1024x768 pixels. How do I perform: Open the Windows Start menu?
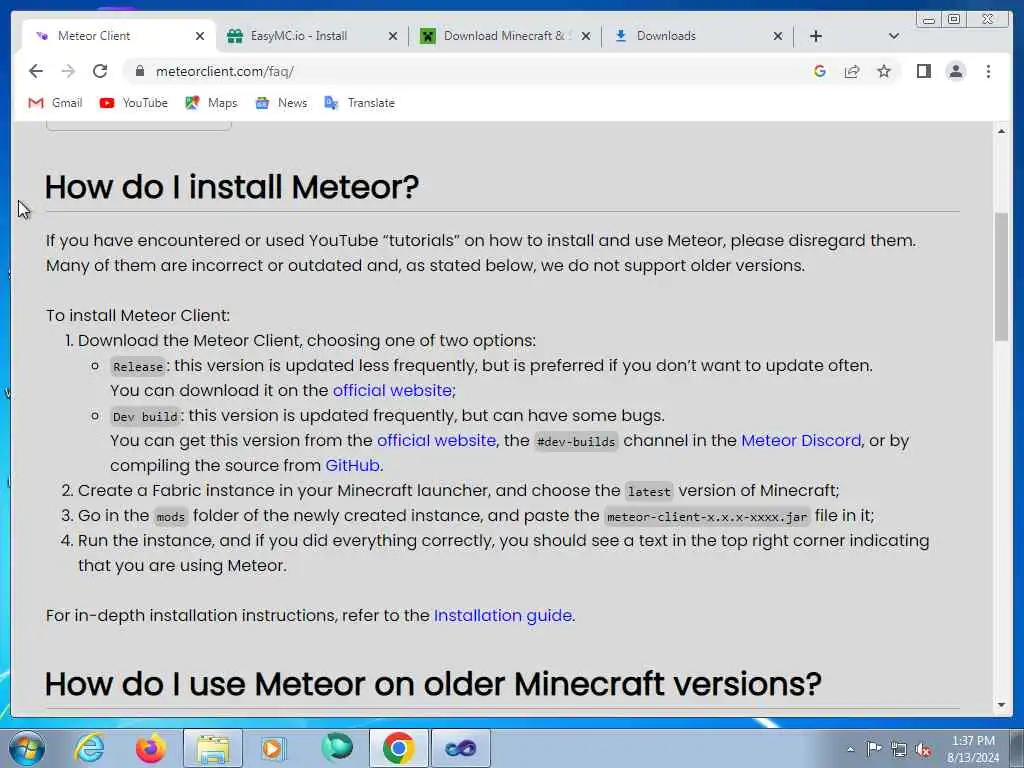coord(27,748)
